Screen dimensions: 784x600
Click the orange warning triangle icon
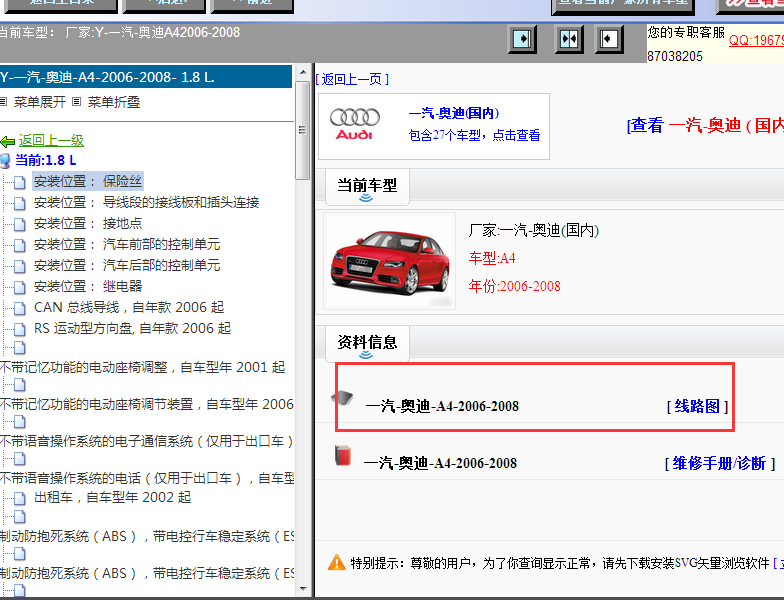tap(336, 562)
